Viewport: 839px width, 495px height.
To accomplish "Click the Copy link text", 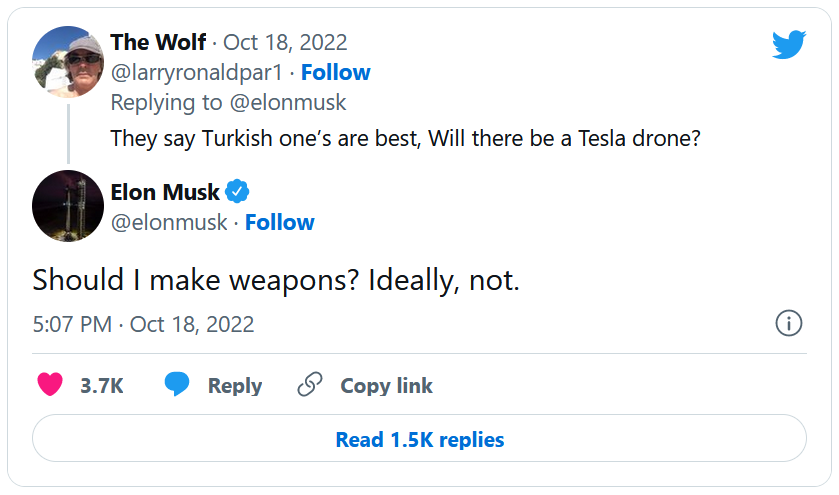I will [386, 386].
